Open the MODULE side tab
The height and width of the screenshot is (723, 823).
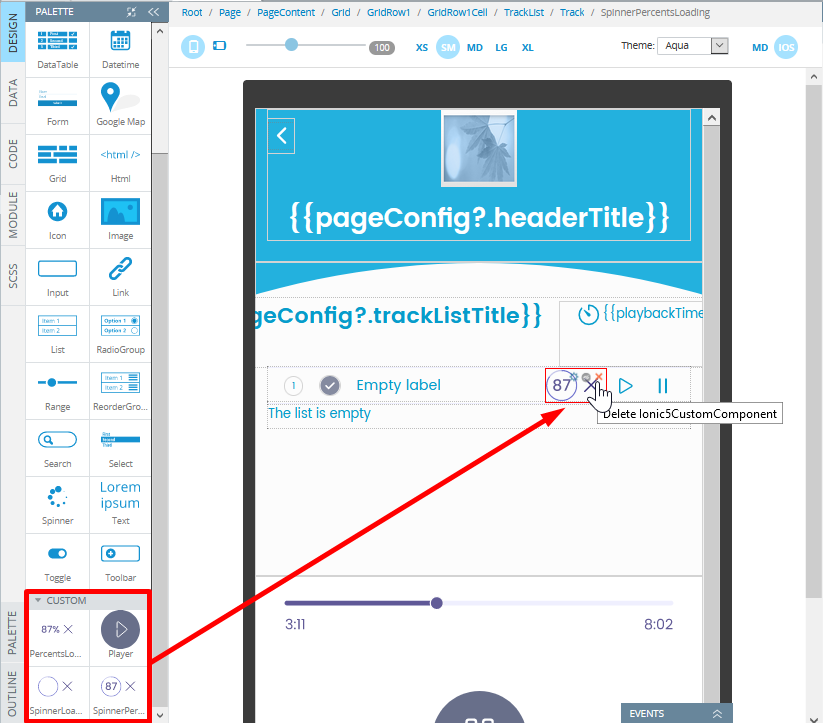pos(13,215)
